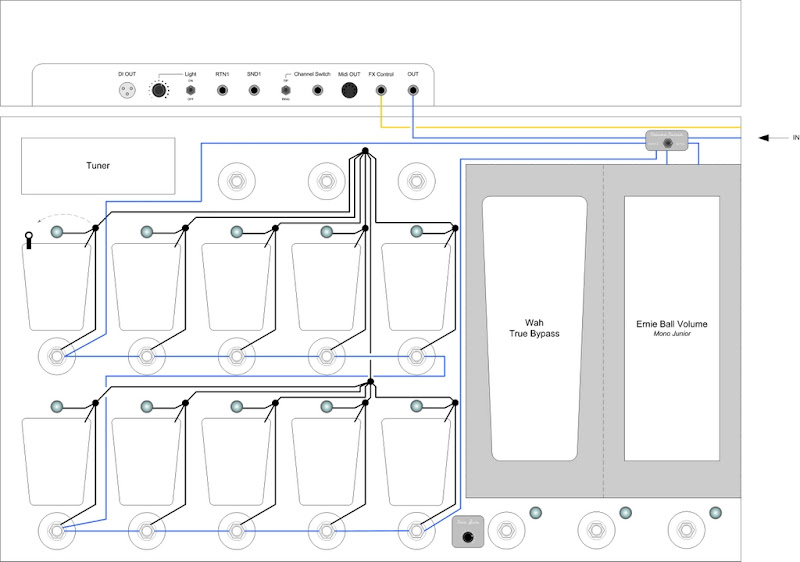
Task: Click the footswitch under the second lower-row pedal
Action: click(146, 531)
